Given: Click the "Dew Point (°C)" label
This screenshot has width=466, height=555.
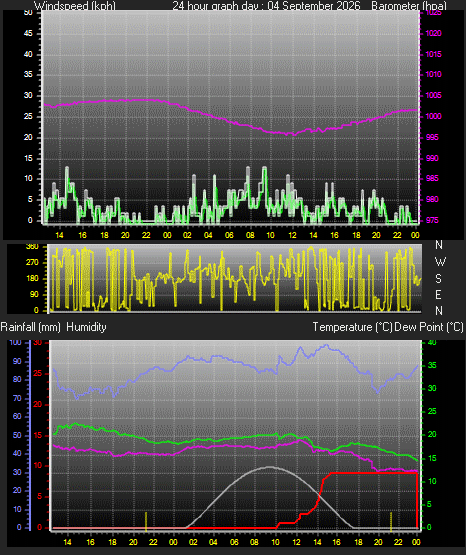Looking at the screenshot, I should tap(429, 327).
